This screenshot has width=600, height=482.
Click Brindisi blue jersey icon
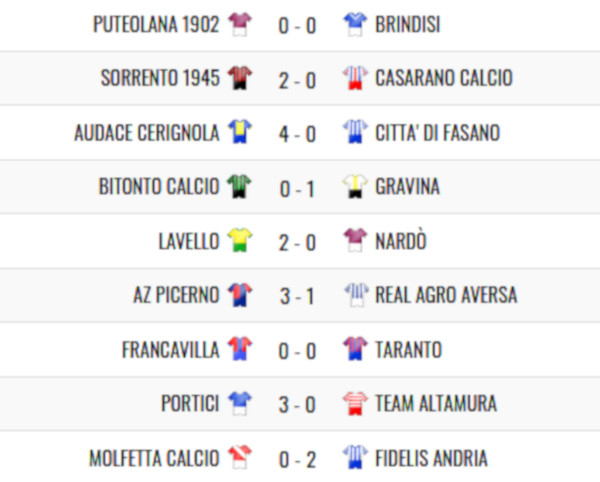click(355, 24)
